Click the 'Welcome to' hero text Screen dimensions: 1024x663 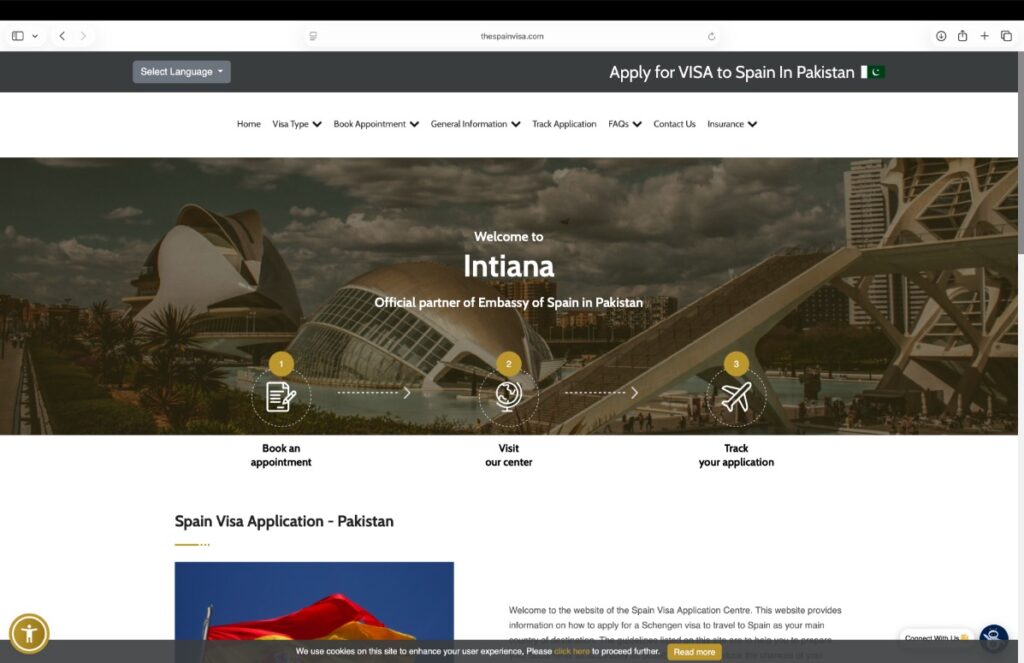point(509,236)
